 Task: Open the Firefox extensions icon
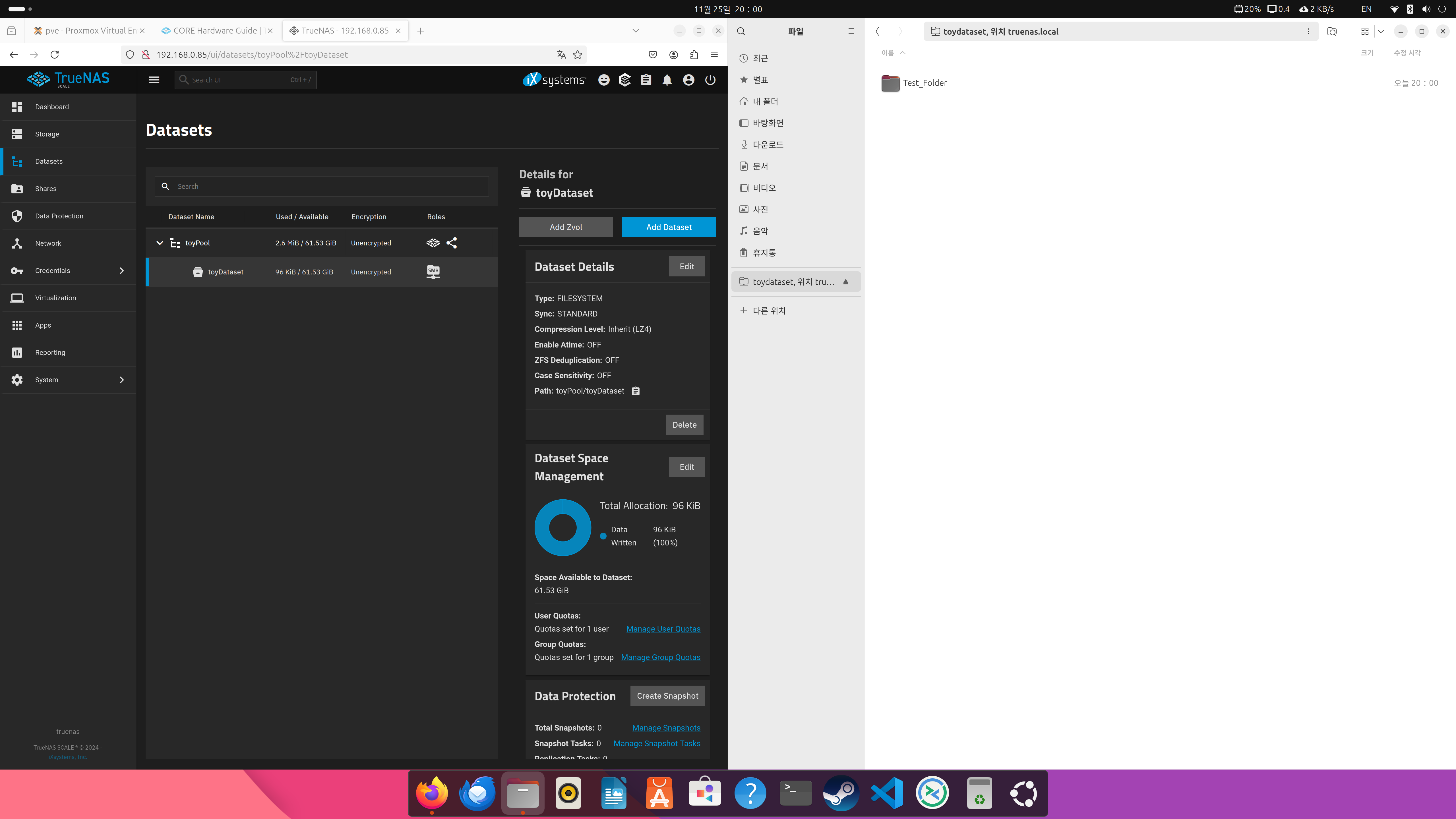(x=694, y=54)
